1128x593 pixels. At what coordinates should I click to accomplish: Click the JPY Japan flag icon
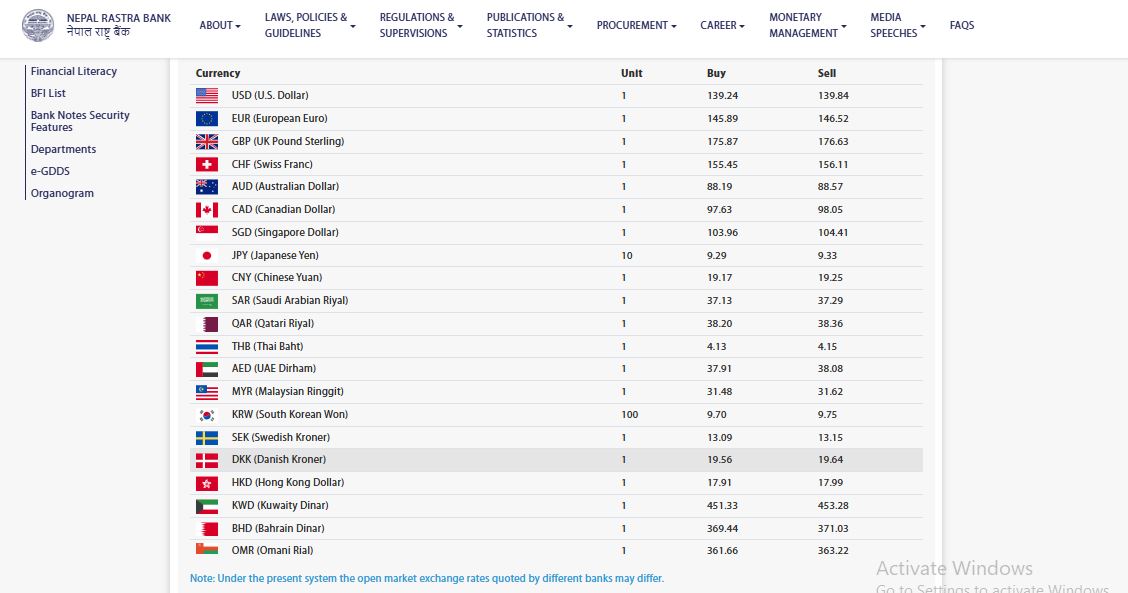pyautogui.click(x=206, y=255)
